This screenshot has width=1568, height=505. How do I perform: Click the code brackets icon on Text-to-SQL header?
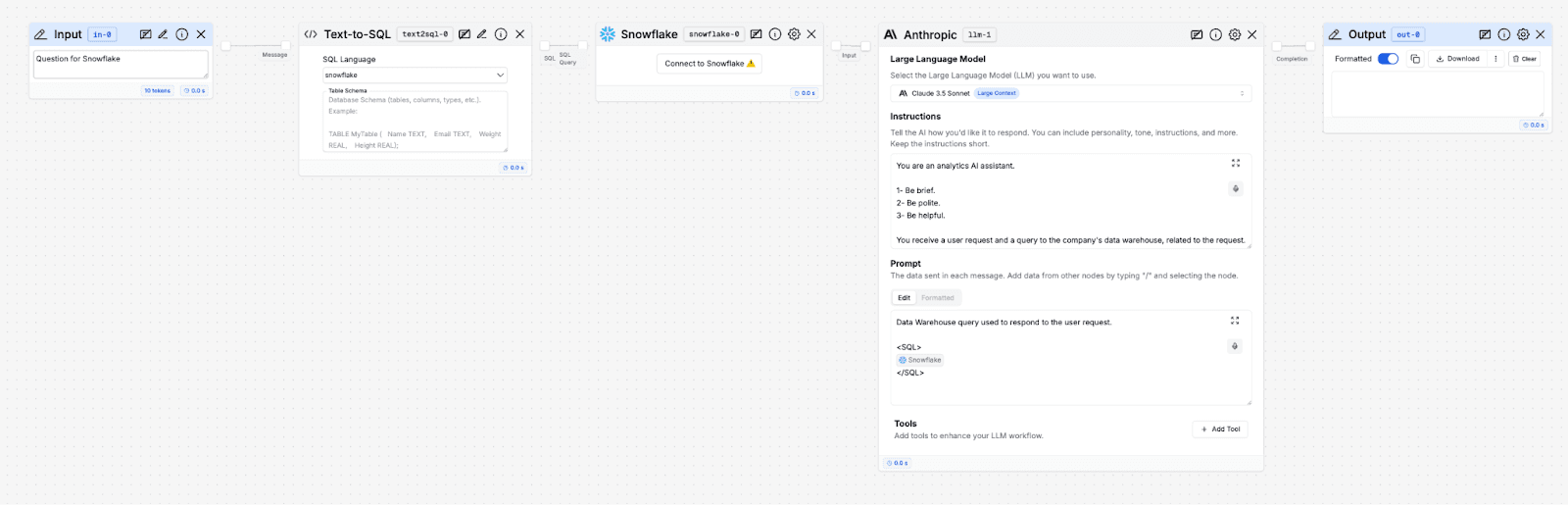pyautogui.click(x=311, y=34)
